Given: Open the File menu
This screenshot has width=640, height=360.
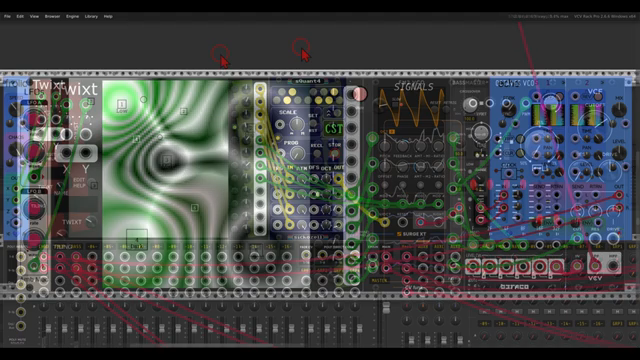Looking at the screenshot, I should [7, 16].
